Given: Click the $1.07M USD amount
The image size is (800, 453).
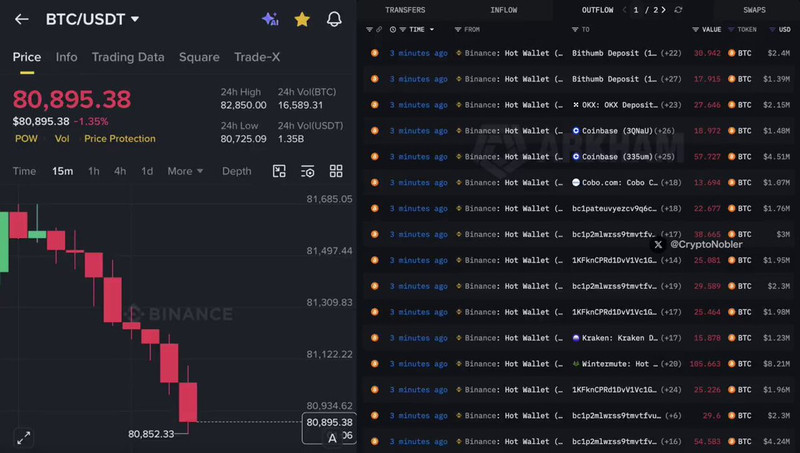Looking at the screenshot, I should tap(777, 183).
